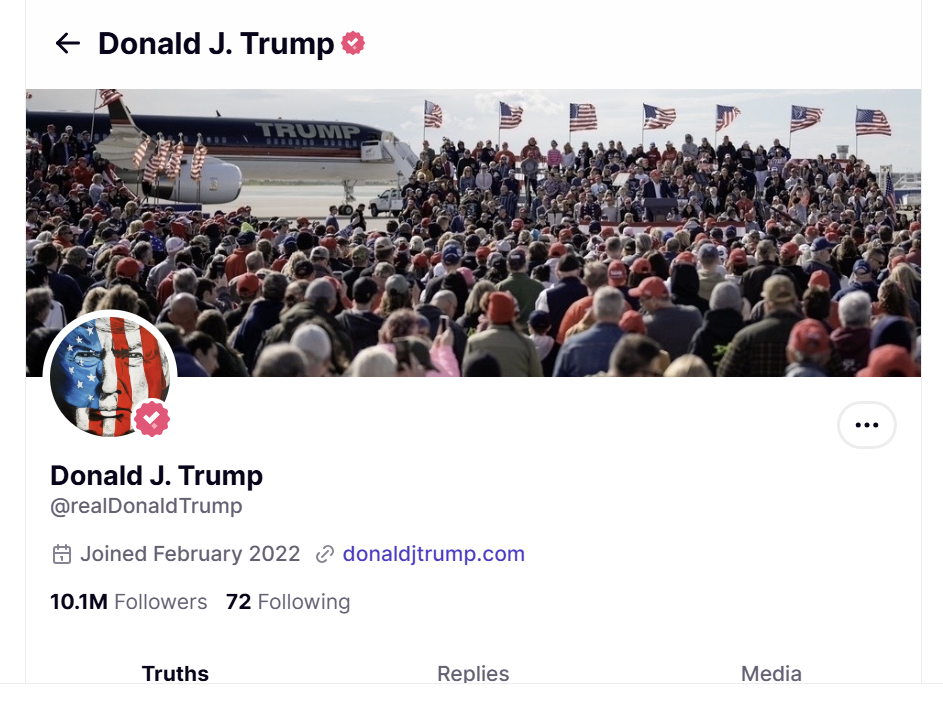Switch to the Replies tab

tap(473, 673)
